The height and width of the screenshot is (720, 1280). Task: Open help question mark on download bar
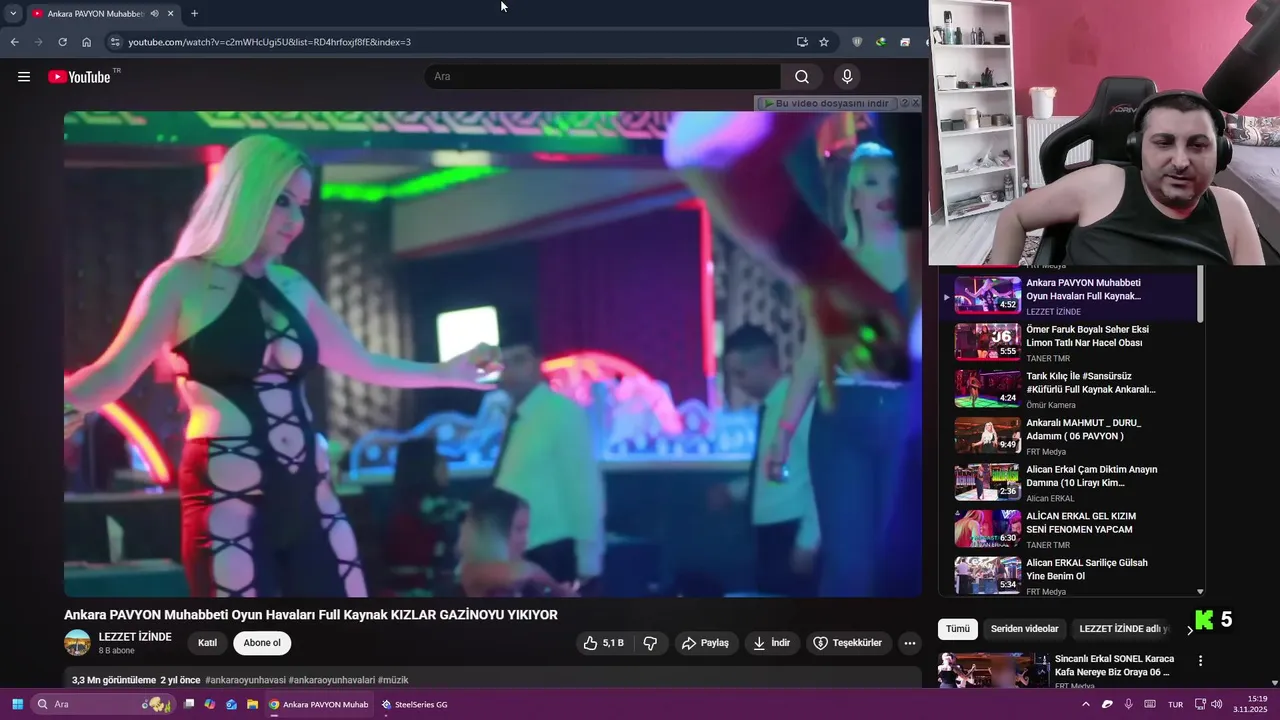pos(904,103)
